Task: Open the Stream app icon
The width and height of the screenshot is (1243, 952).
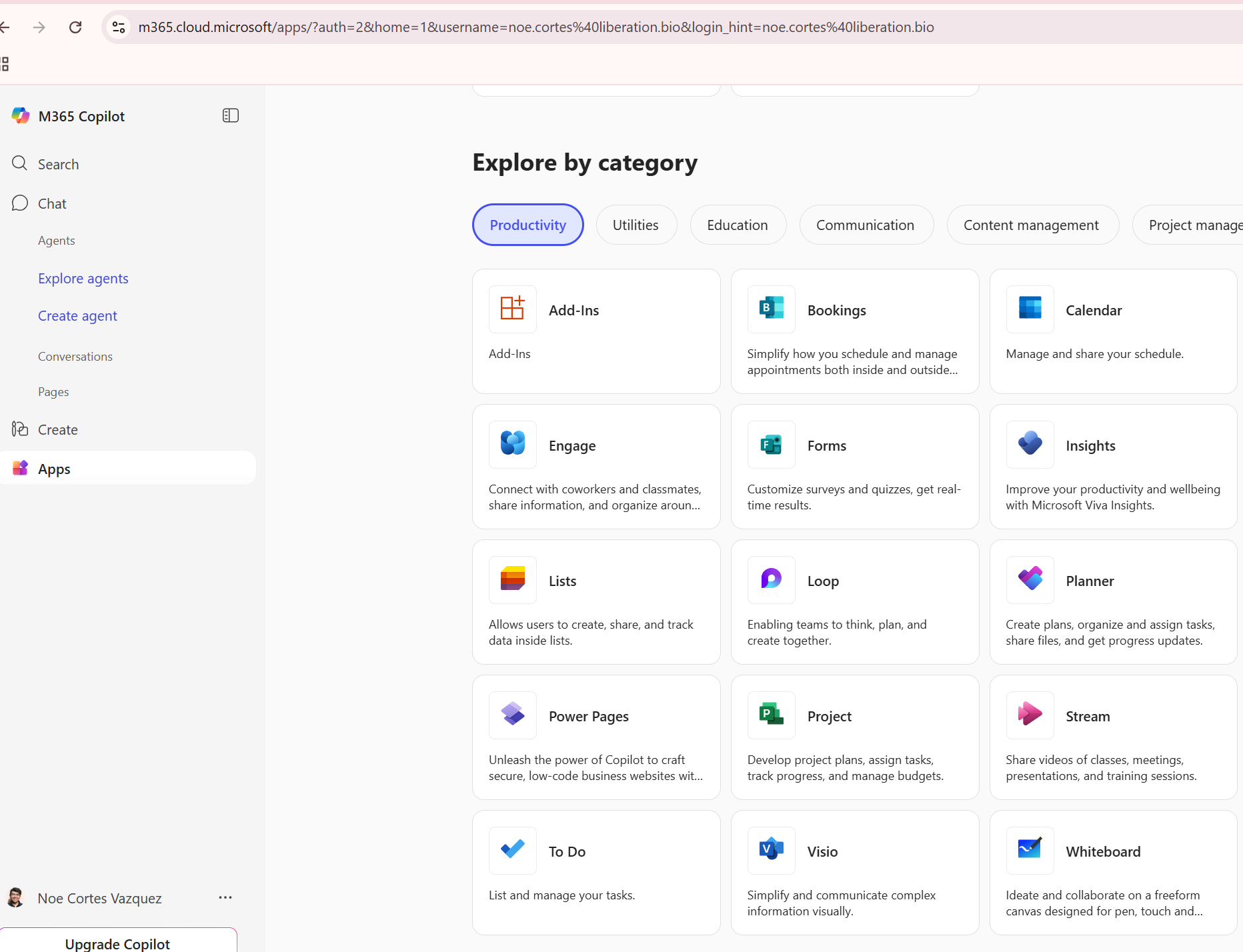Action: pos(1030,715)
